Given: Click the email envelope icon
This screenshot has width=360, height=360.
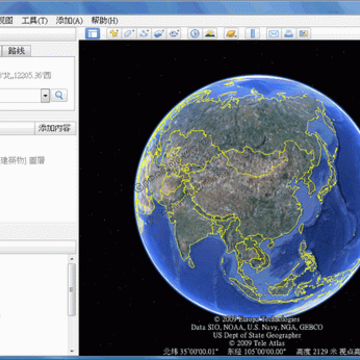Looking at the screenshot, I should (x=273, y=33).
